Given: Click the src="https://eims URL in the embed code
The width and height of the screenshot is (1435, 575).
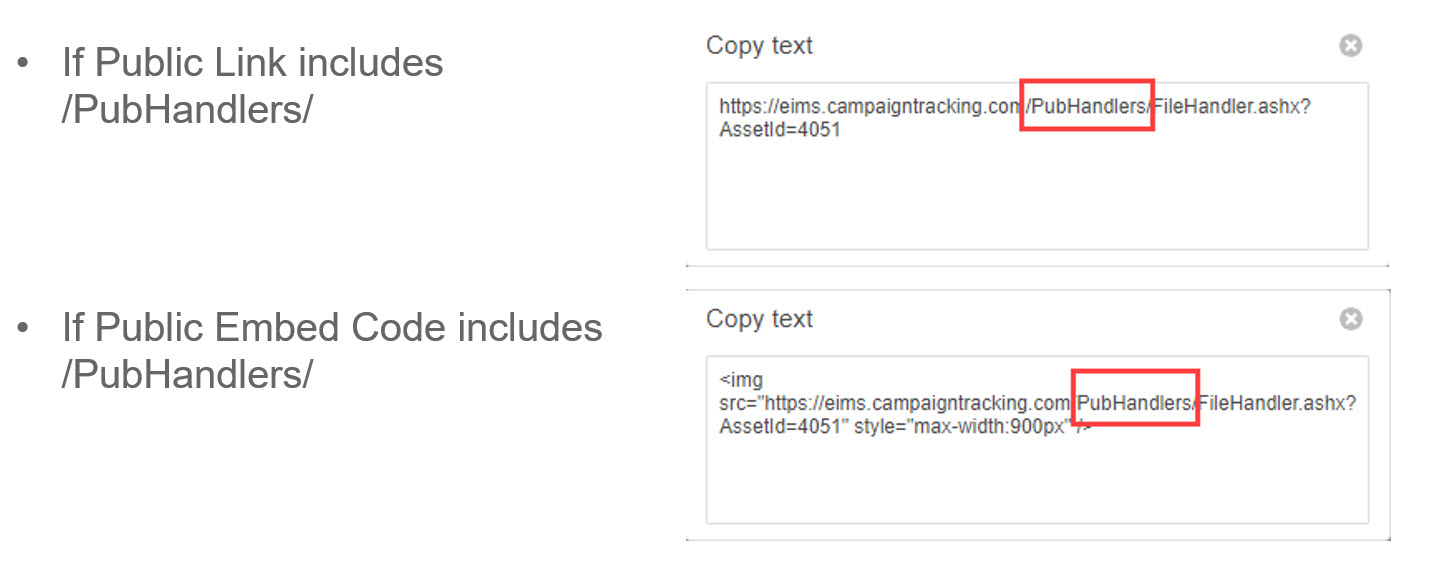Looking at the screenshot, I should coord(895,403).
